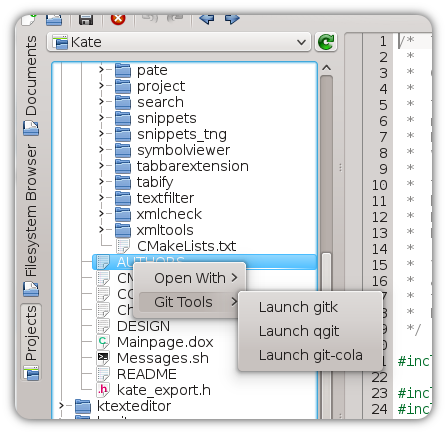Expand the xmltools folder node

pos(102,230)
